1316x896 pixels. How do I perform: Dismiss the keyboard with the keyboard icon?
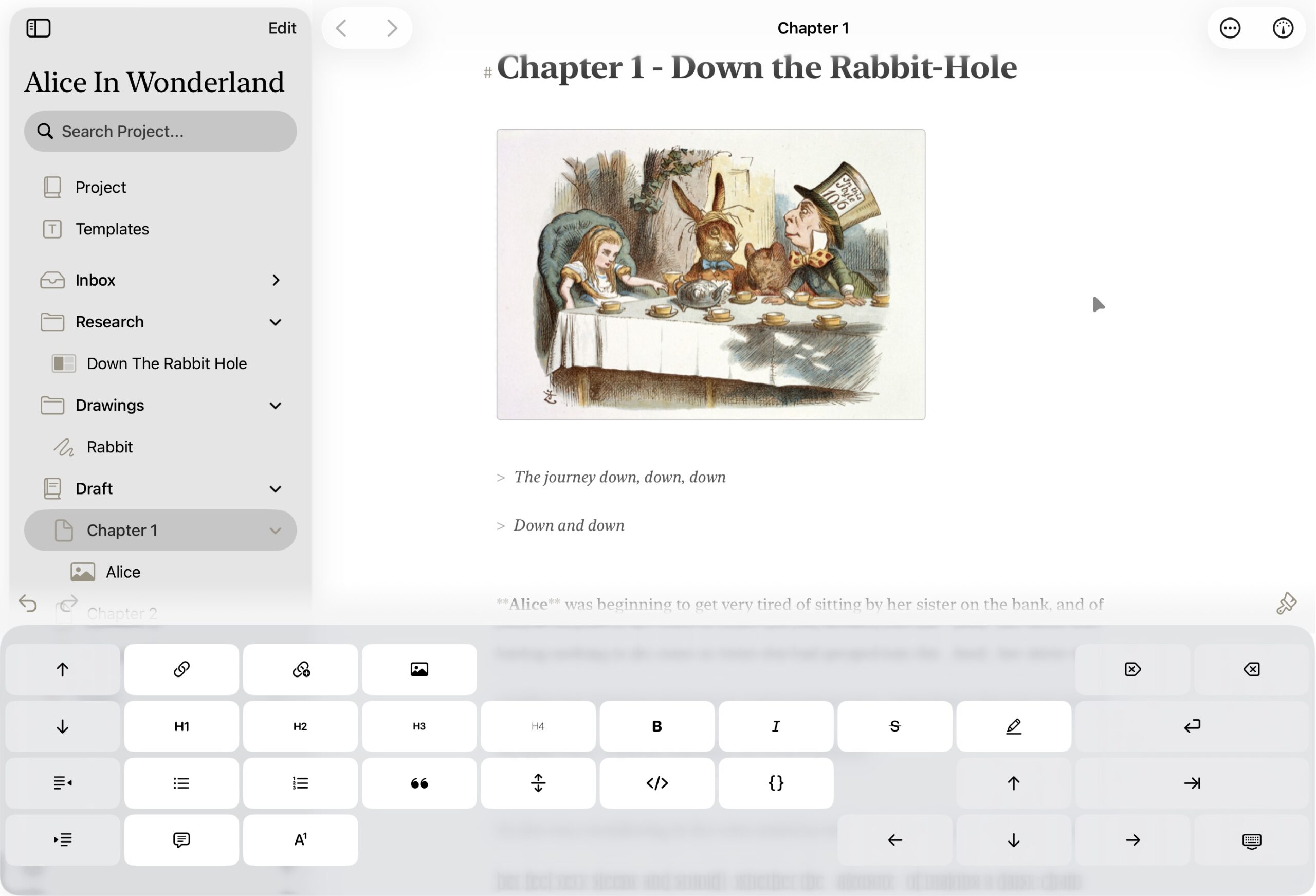pyautogui.click(x=1251, y=840)
